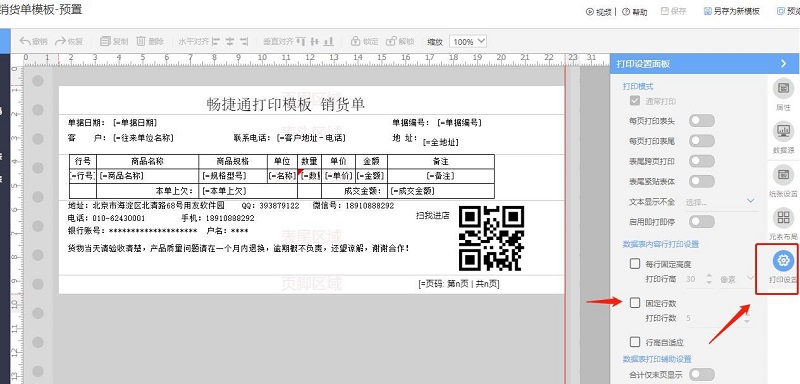The height and width of the screenshot is (384, 800).
Task: Enable 每页打印表尾 switch
Action: (702, 141)
